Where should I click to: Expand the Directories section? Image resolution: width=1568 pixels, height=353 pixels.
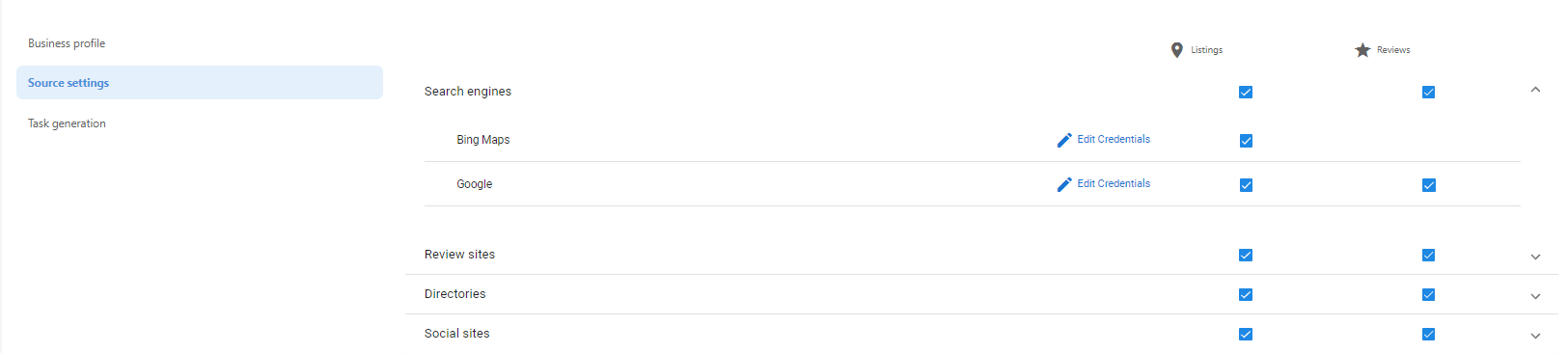point(1535,296)
